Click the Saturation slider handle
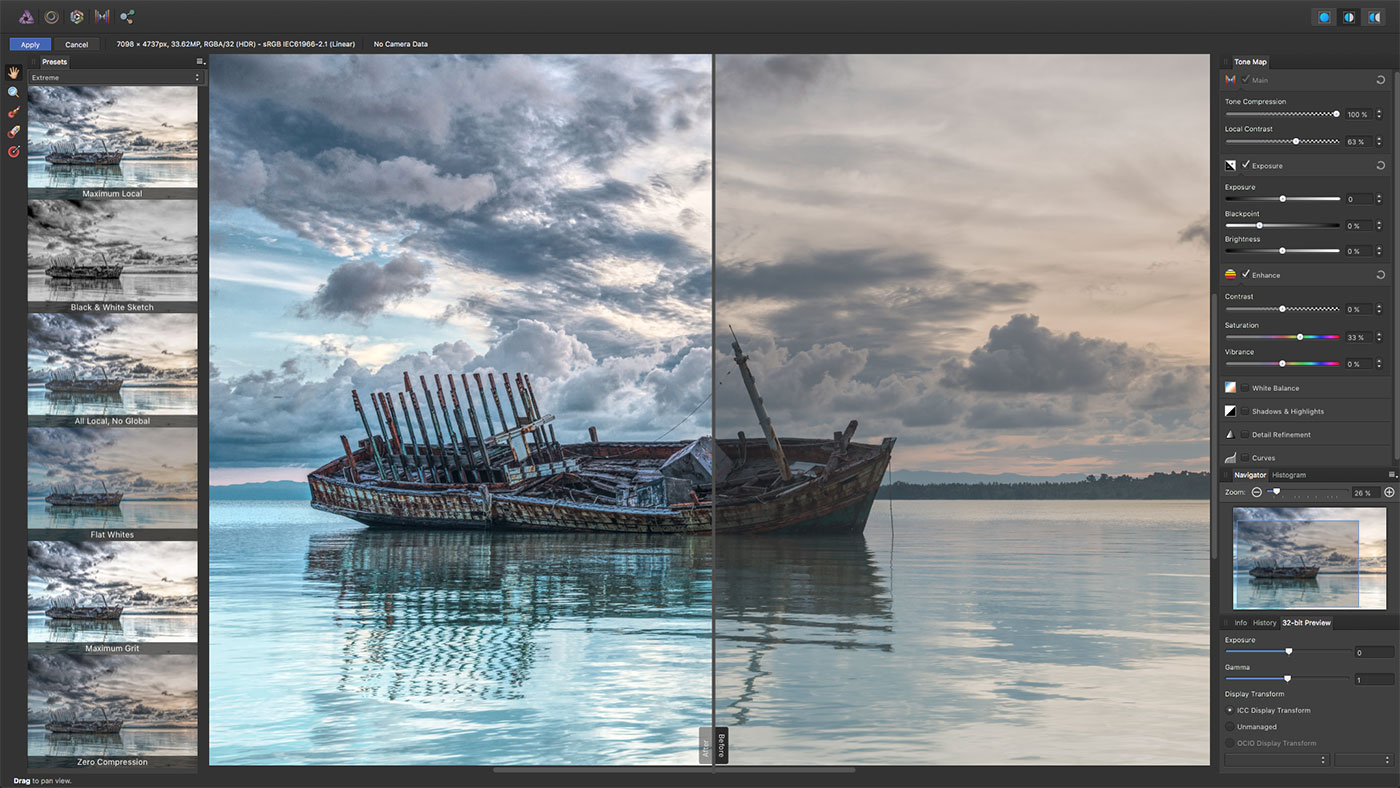This screenshot has height=788, width=1400. coord(1300,337)
